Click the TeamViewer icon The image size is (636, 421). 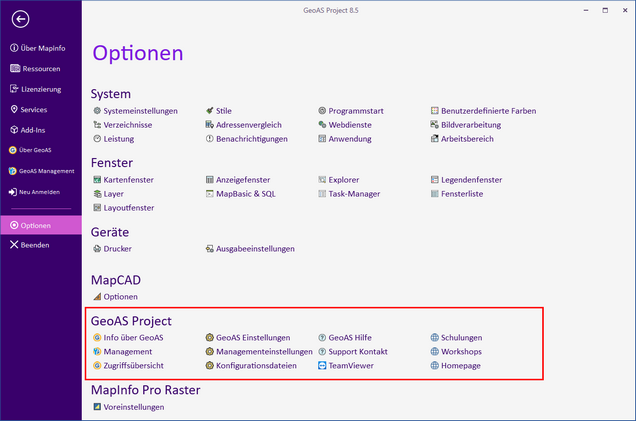pyautogui.click(x=322, y=366)
